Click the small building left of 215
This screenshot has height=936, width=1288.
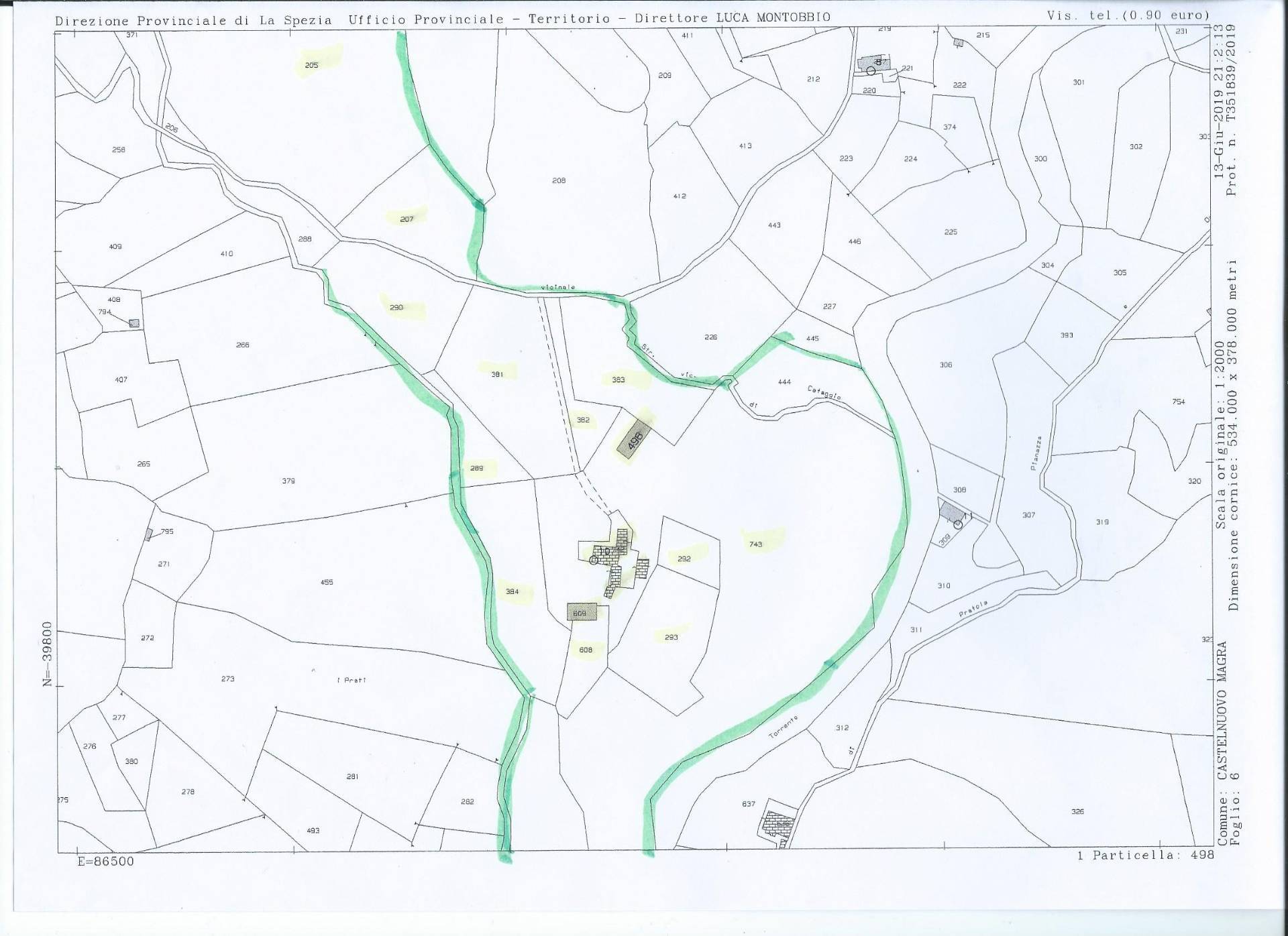[959, 42]
